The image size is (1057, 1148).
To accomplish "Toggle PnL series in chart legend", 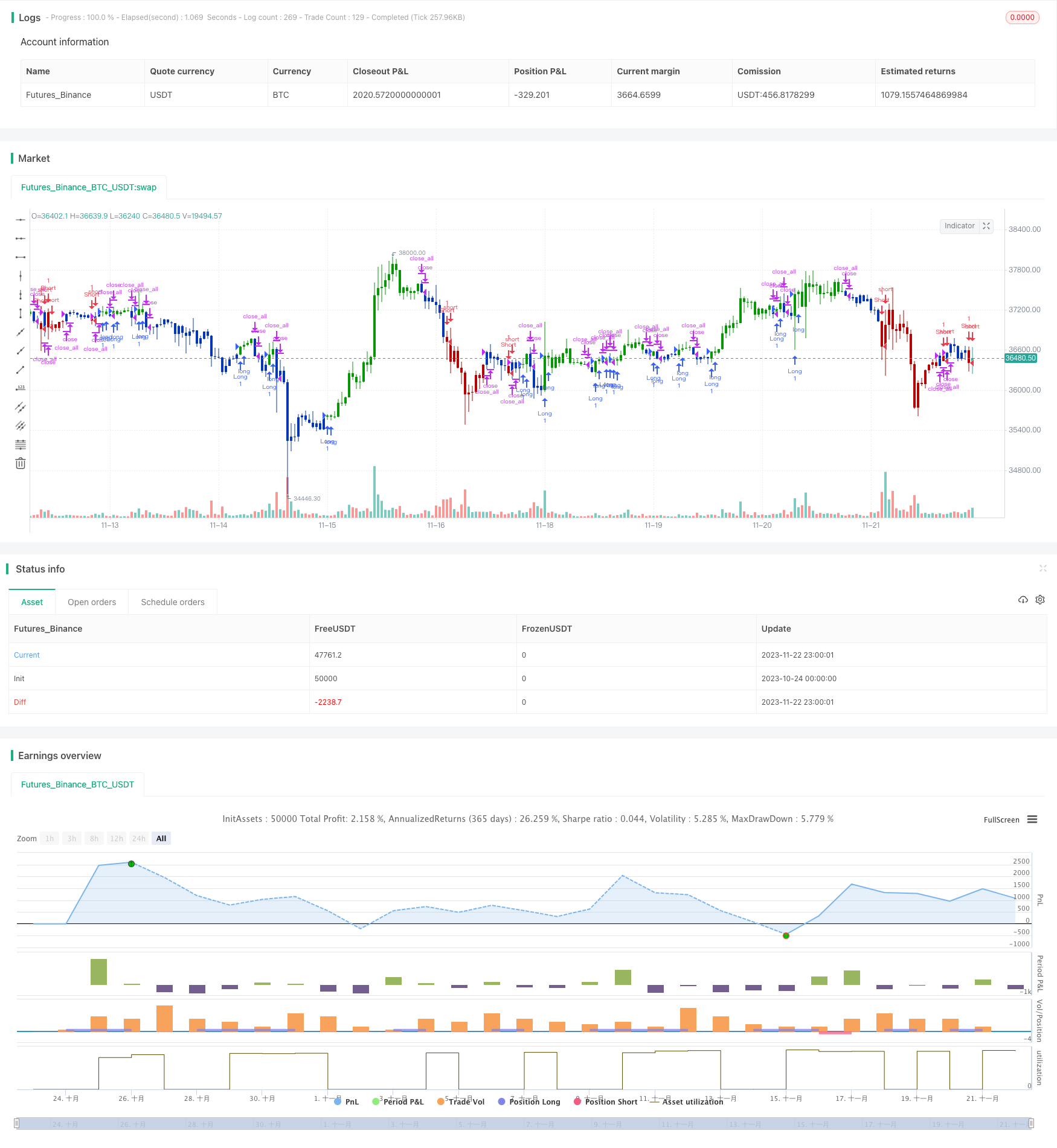I will (347, 1102).
